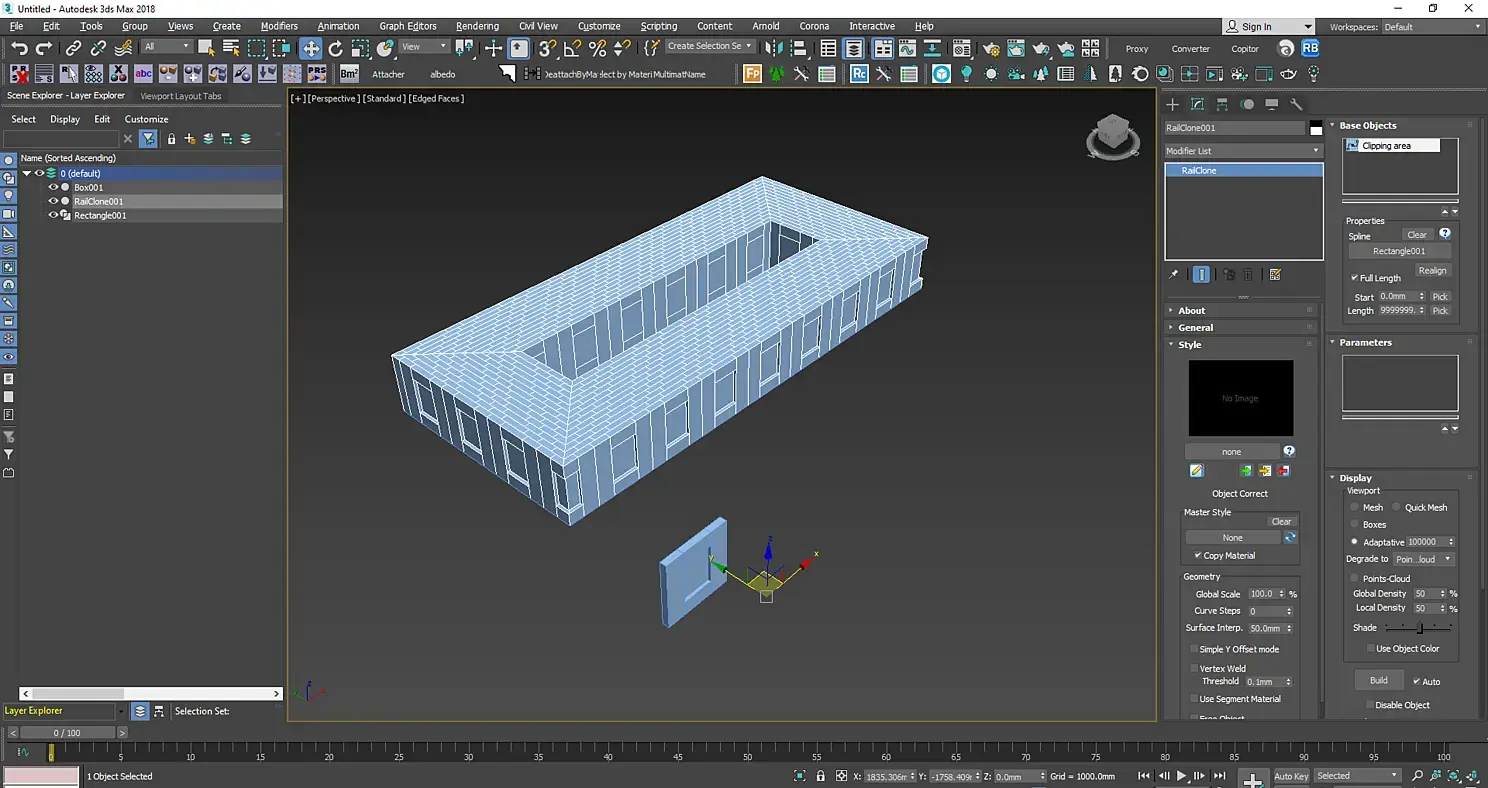Click the Build button
Viewport: 1488px width, 788px height.
coord(1378,680)
